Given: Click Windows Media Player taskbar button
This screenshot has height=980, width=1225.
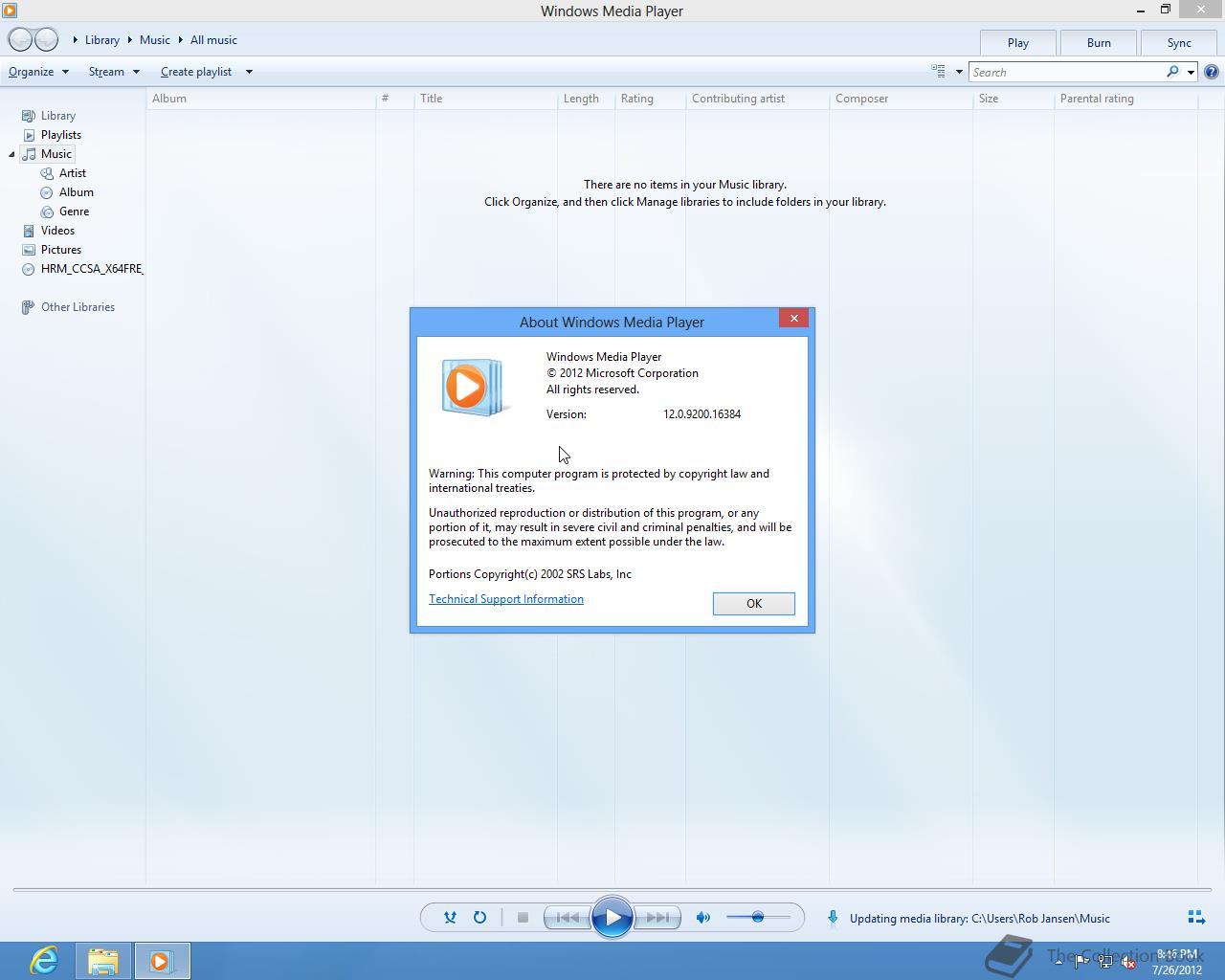Looking at the screenshot, I should pos(162,960).
